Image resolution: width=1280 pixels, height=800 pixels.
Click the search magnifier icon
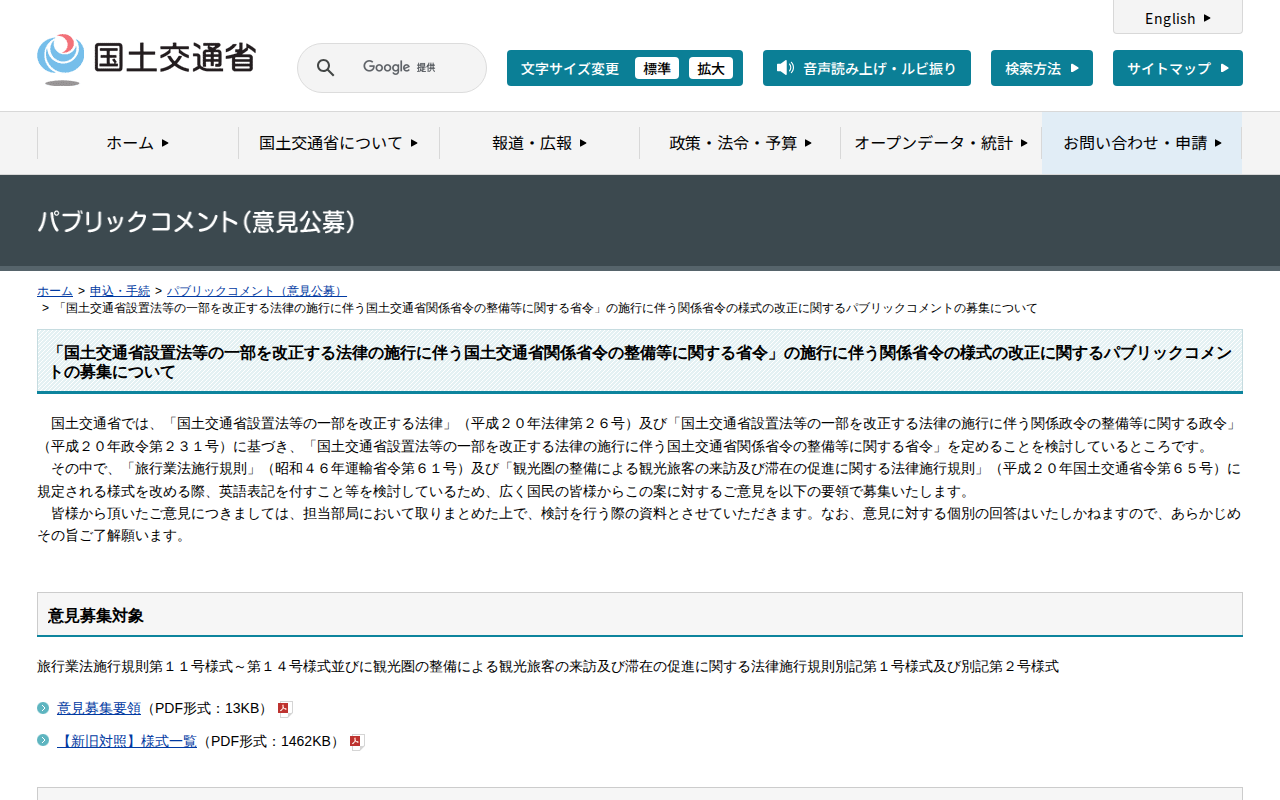coord(325,68)
